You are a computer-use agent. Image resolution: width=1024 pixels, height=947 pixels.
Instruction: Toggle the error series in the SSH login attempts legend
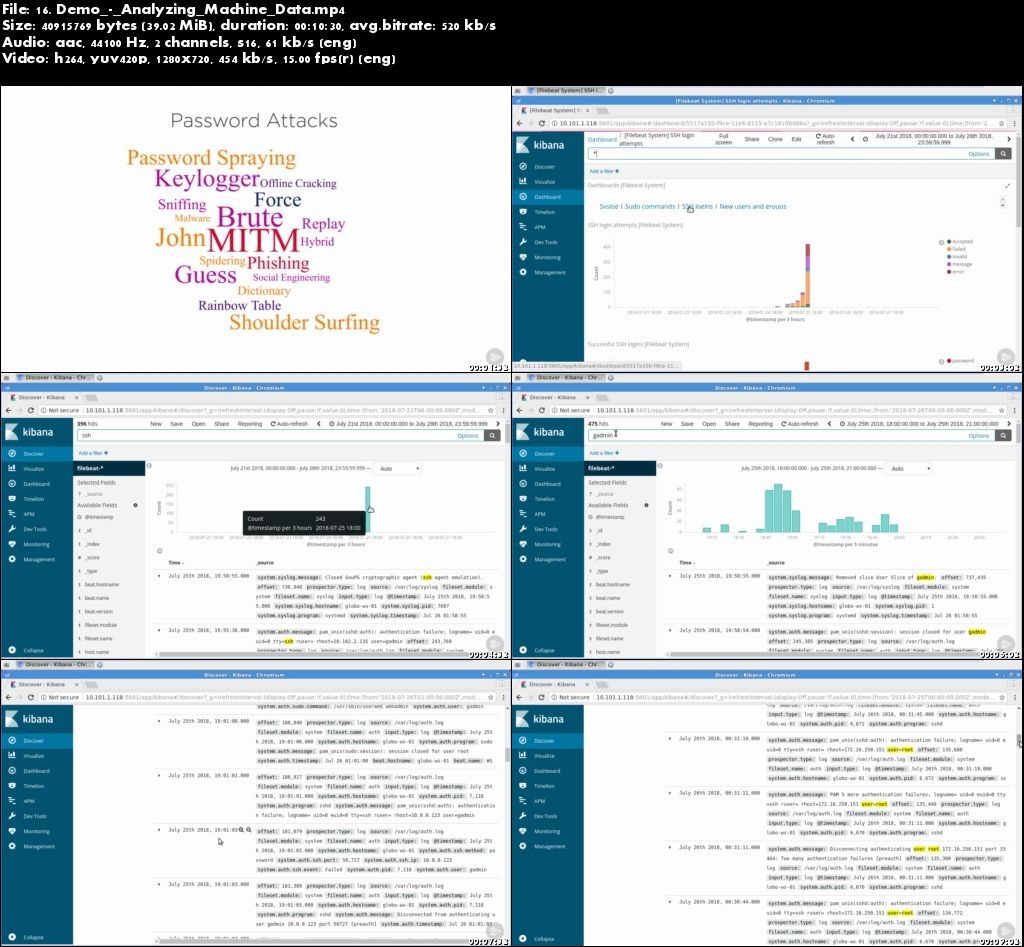click(955, 272)
